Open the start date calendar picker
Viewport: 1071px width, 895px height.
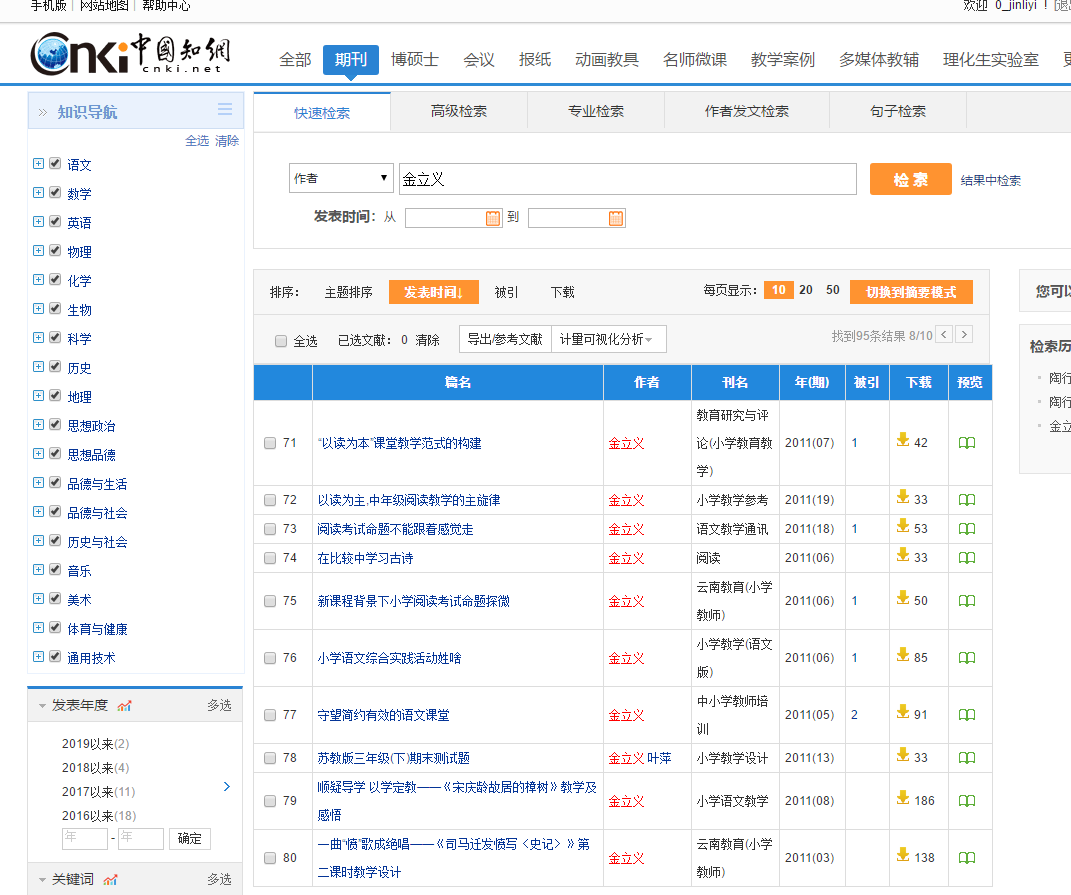(492, 218)
